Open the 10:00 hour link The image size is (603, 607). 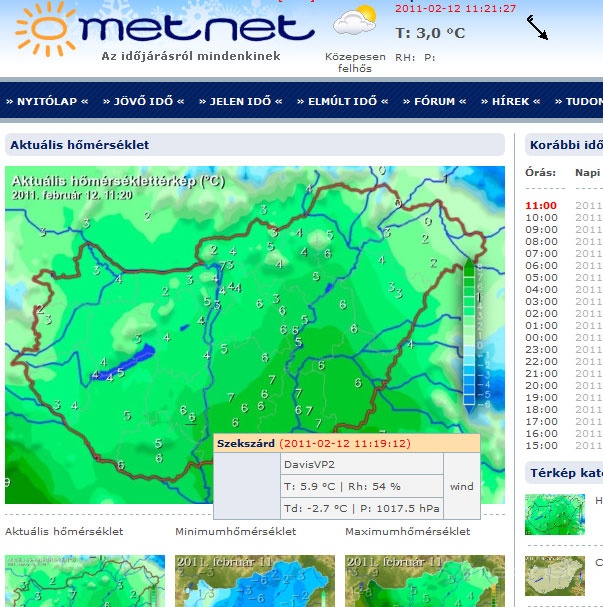[541, 217]
